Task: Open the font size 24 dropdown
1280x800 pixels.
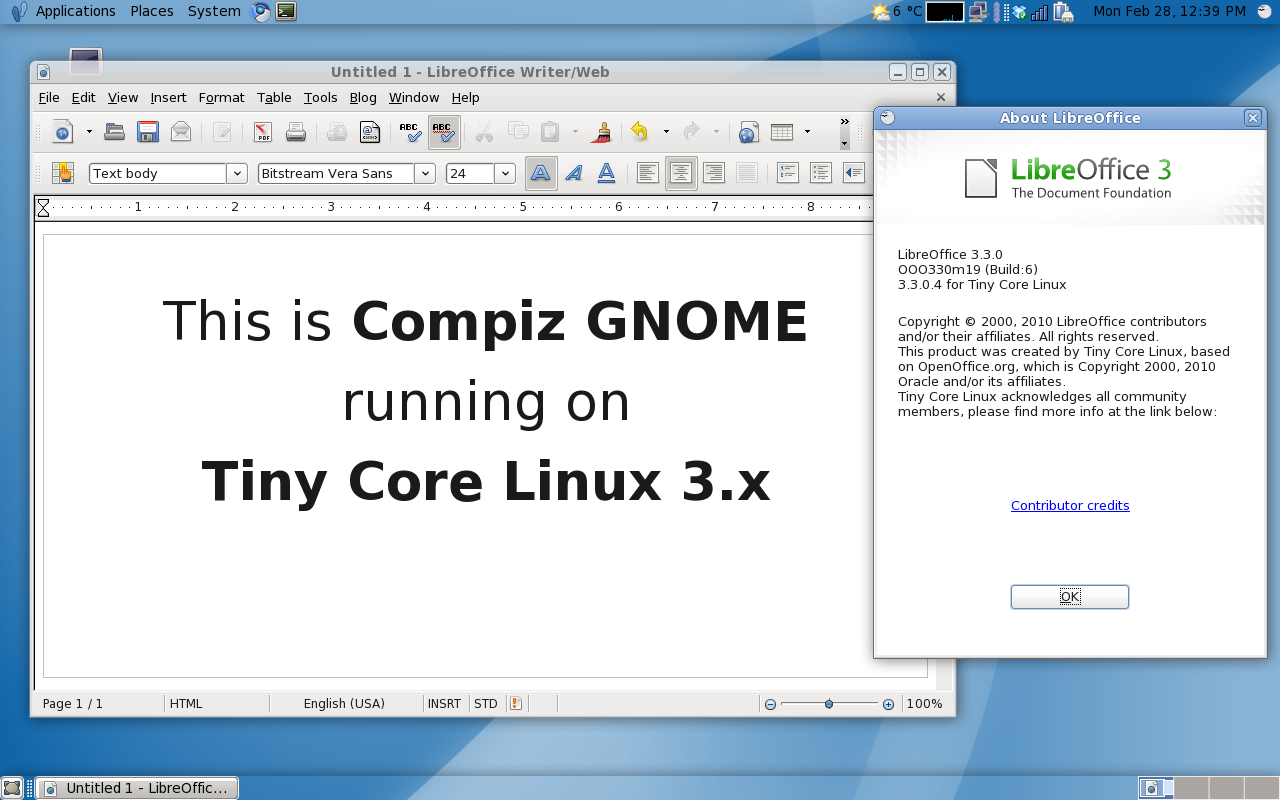Action: pyautogui.click(x=505, y=173)
